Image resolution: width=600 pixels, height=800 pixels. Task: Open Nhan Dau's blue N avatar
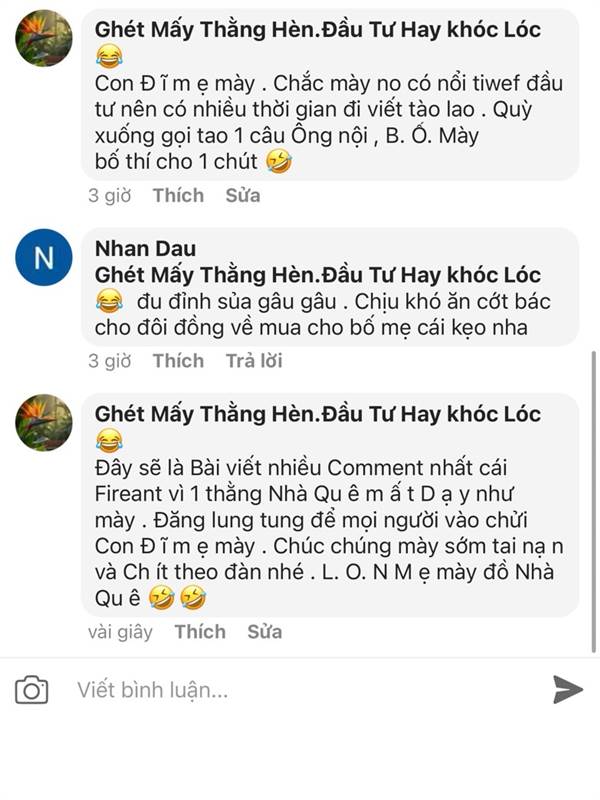click(44, 257)
